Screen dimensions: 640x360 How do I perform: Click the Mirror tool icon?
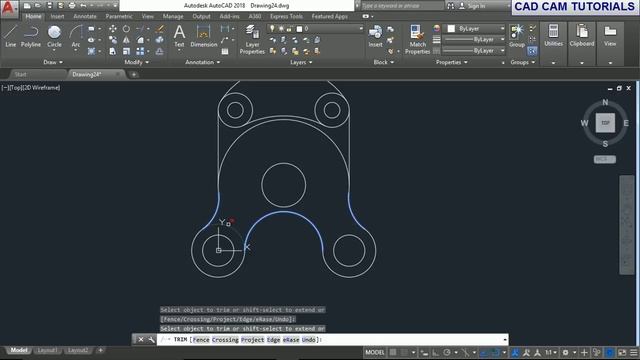click(x=127, y=40)
